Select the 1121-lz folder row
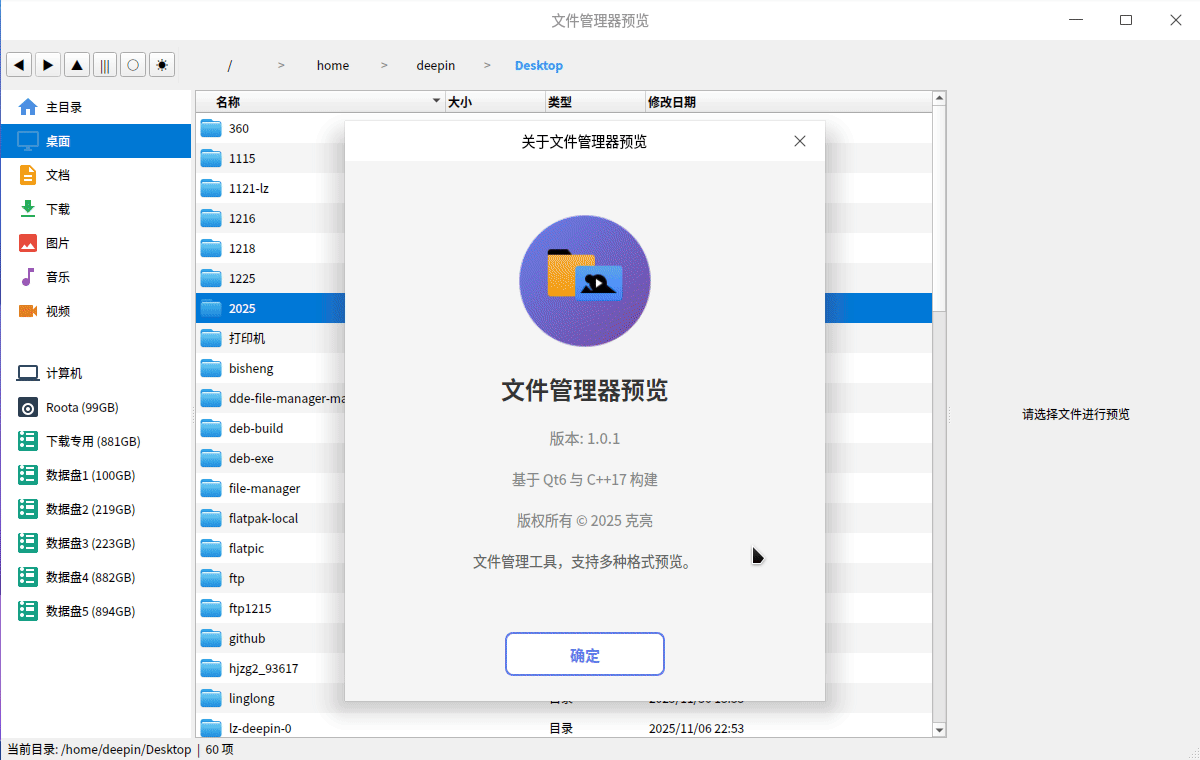 coord(563,188)
